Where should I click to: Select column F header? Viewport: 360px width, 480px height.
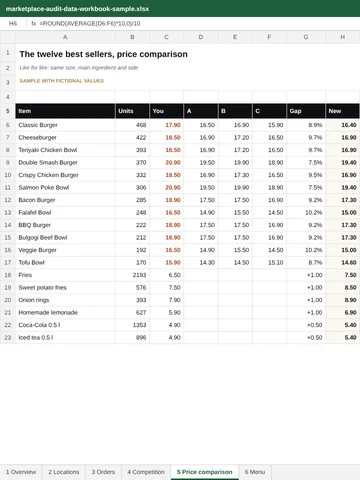click(x=269, y=37)
